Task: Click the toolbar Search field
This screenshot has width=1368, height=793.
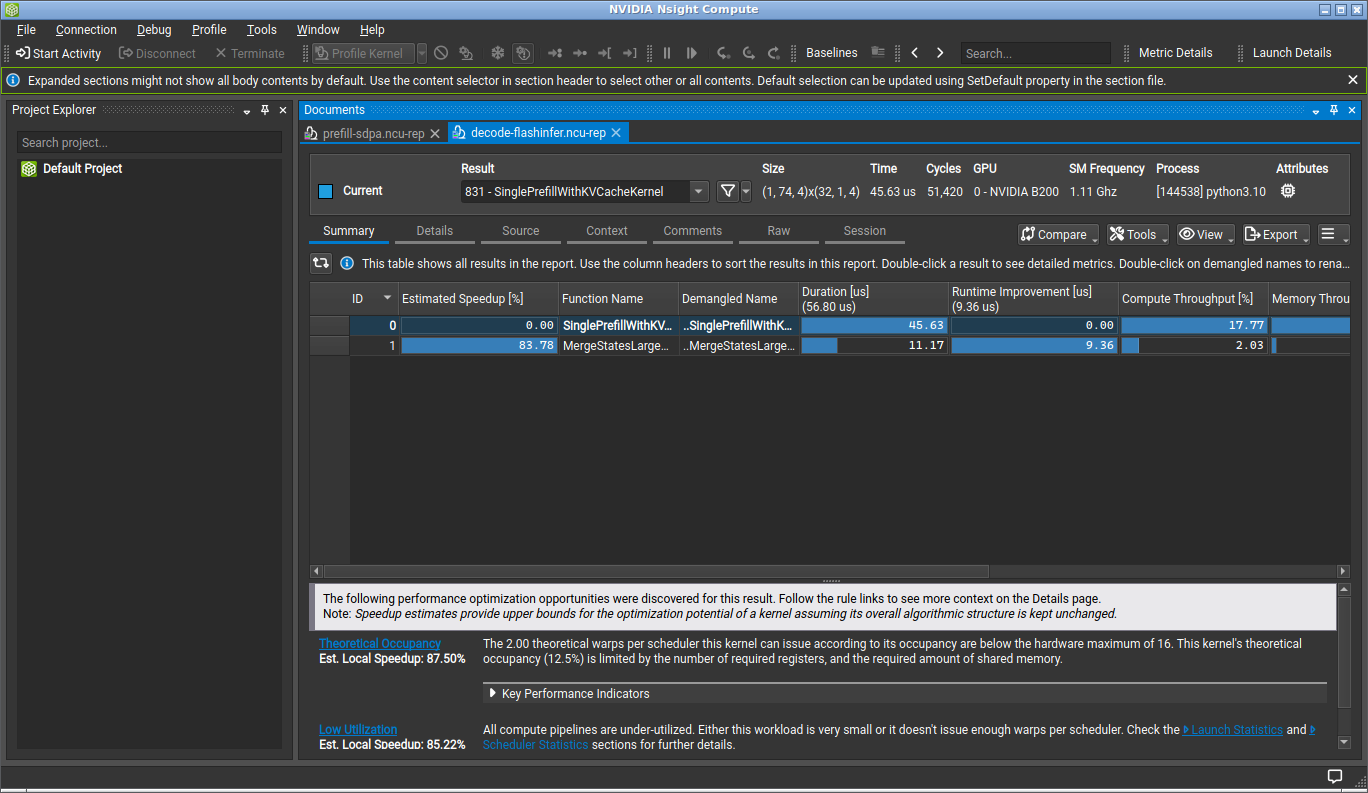Action: [x=1035, y=53]
